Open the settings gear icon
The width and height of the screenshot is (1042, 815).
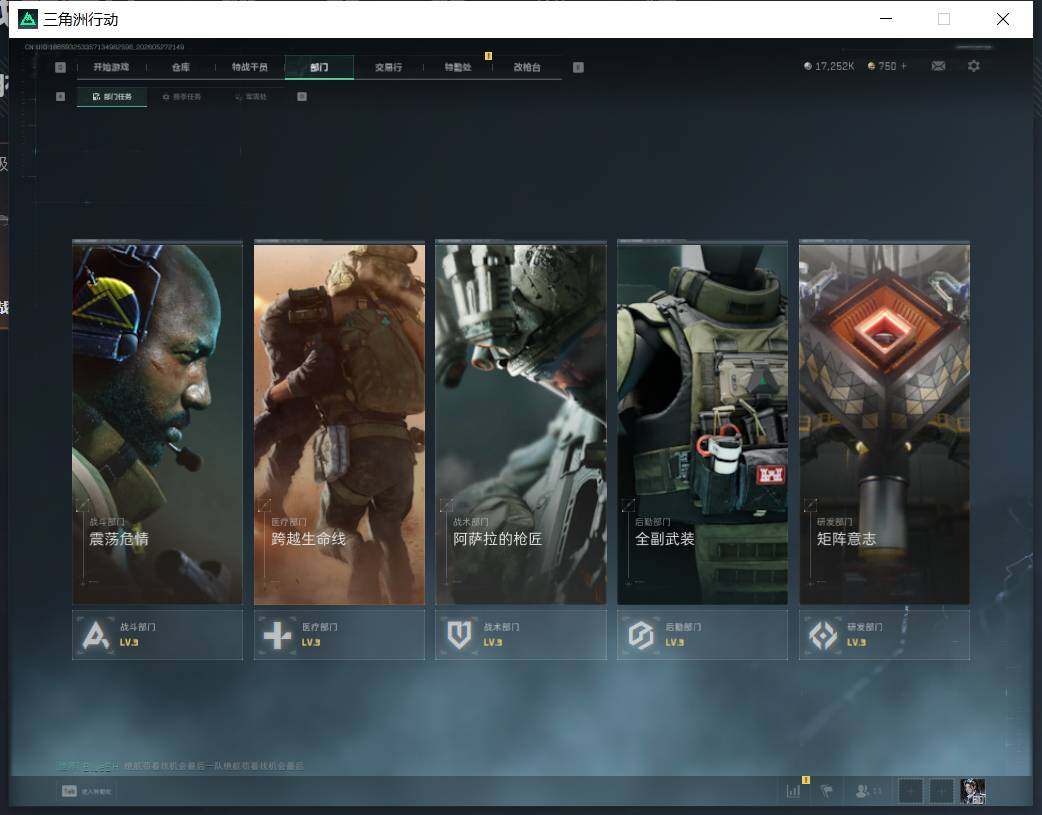974,66
